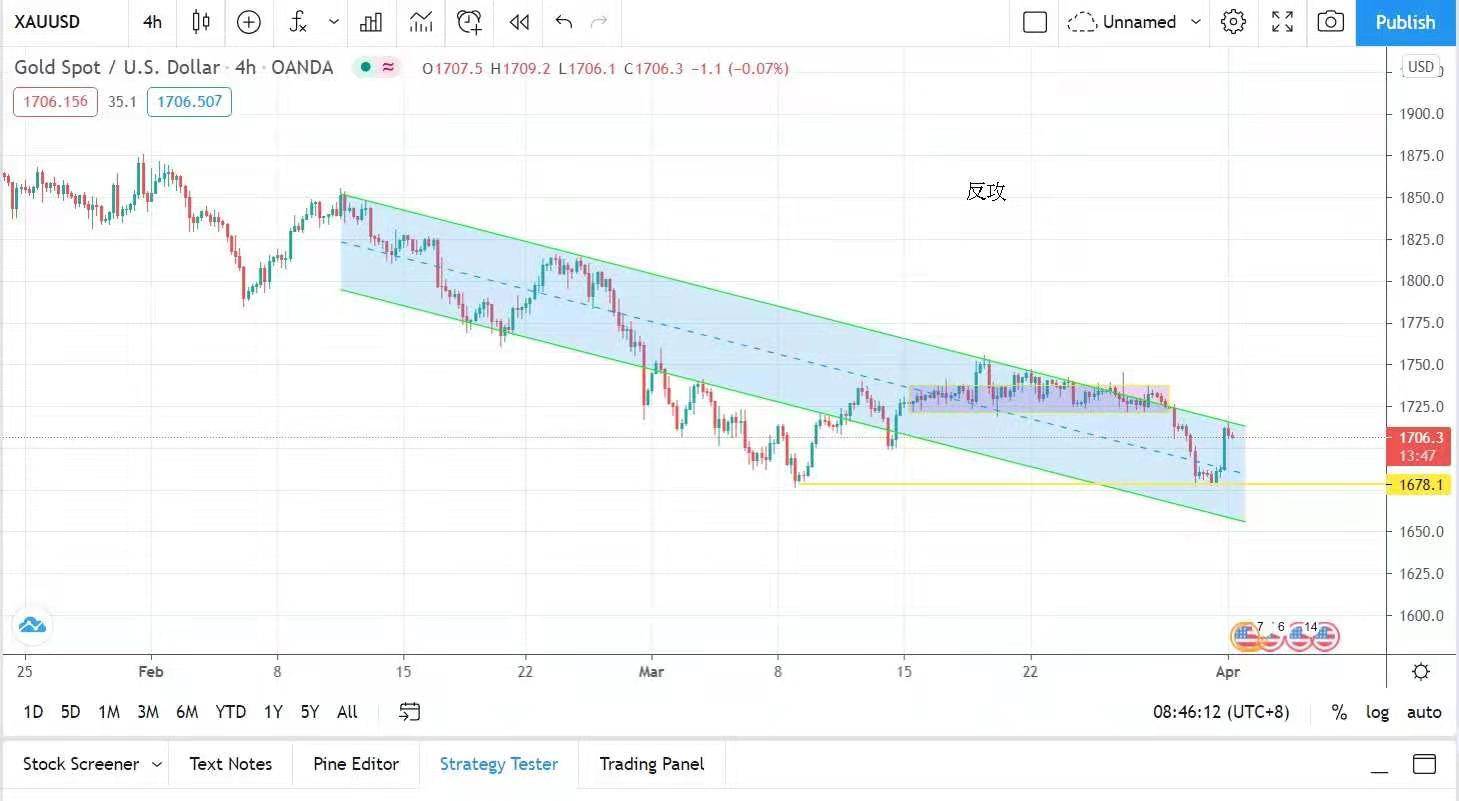This screenshot has height=801, width=1459.
Task: Expand the Stock Screener dropdown arrow
Action: click(x=157, y=764)
